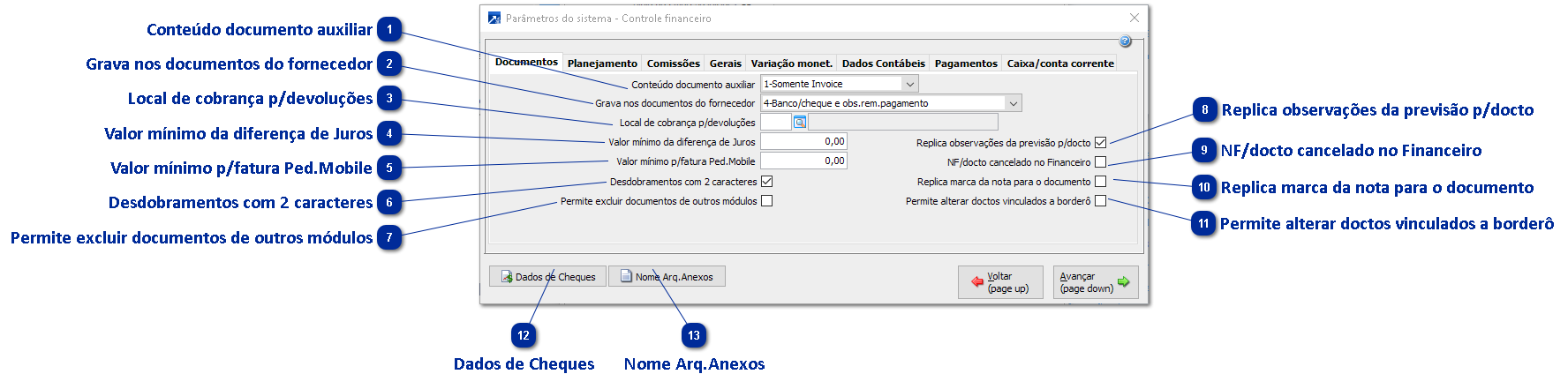Open the Planejamento tab
The height and width of the screenshot is (389, 1568).
(x=602, y=64)
